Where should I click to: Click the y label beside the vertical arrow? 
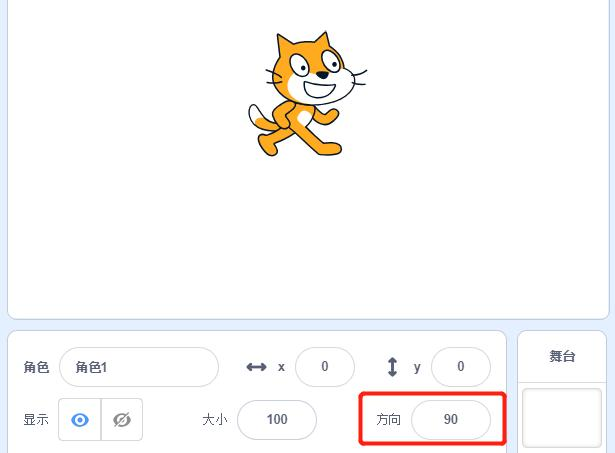click(417, 368)
